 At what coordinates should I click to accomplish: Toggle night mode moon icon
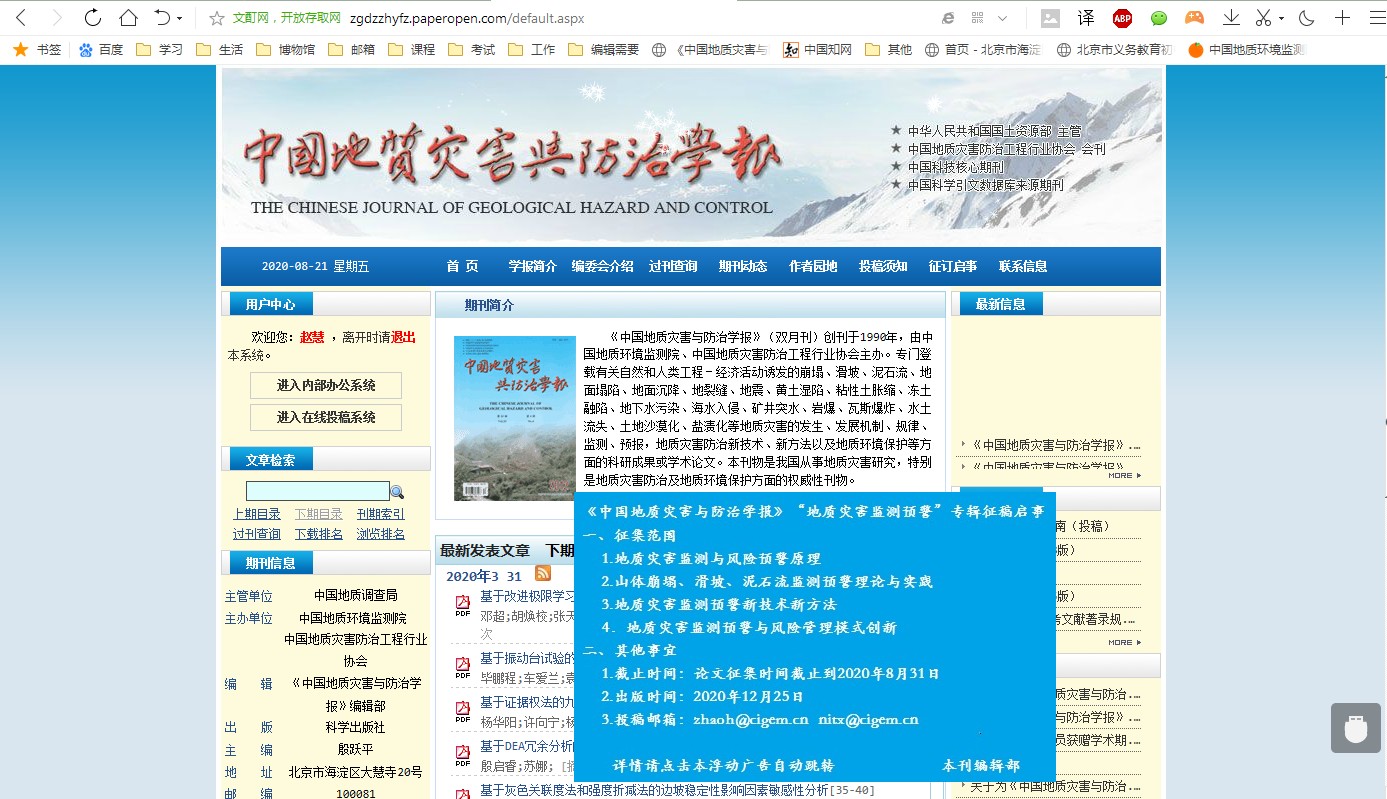pyautogui.click(x=1306, y=18)
